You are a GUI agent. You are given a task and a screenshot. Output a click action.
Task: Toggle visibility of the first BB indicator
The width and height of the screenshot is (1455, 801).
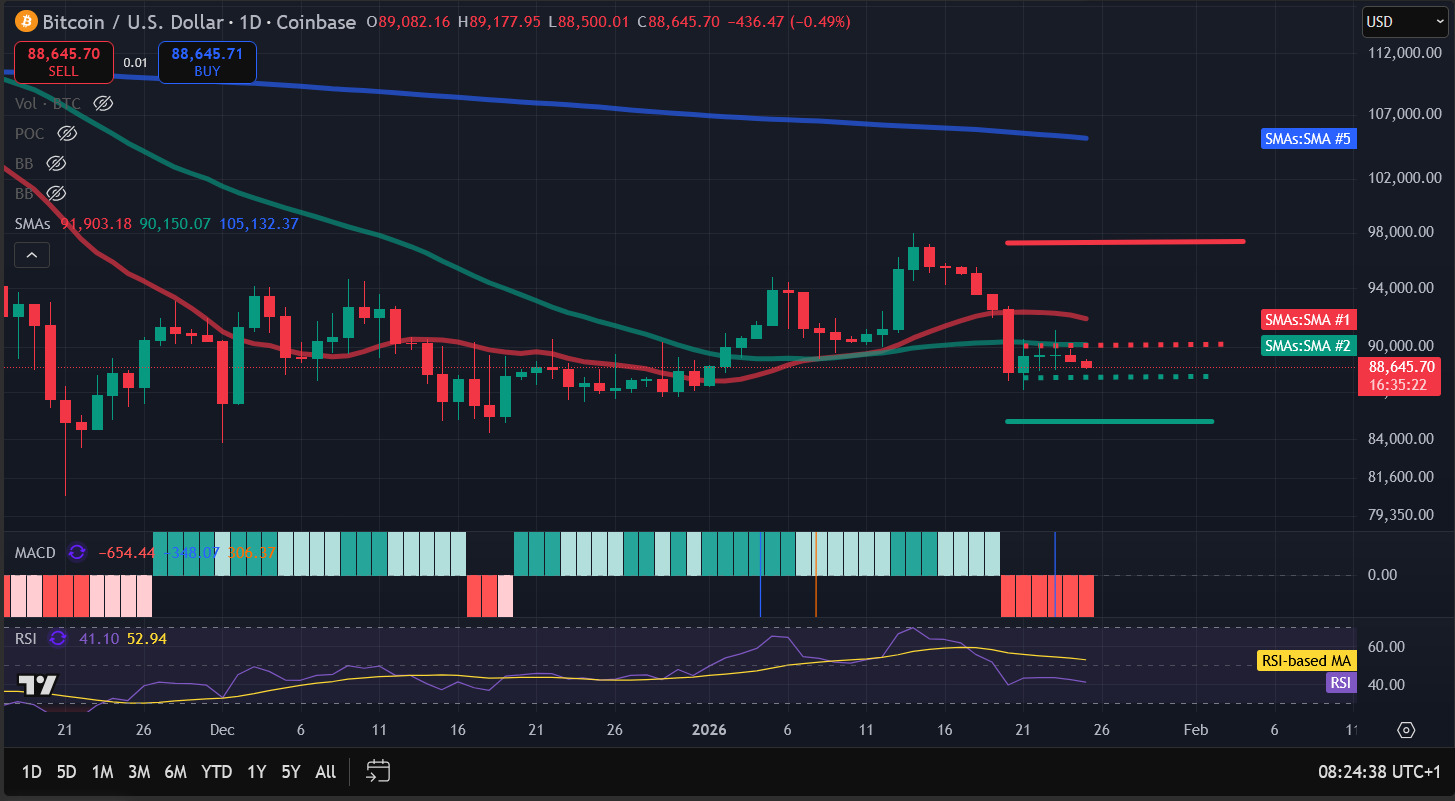coord(57,163)
